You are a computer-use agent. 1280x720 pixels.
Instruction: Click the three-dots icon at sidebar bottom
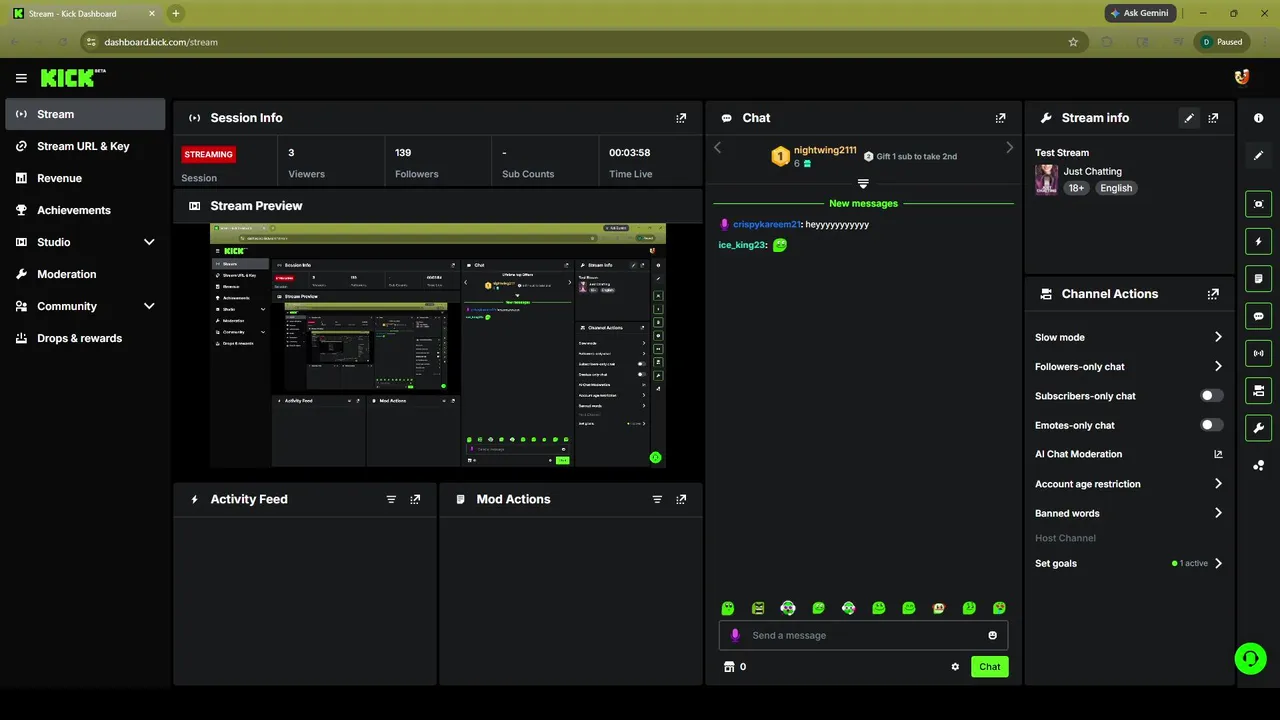[x=1259, y=465]
